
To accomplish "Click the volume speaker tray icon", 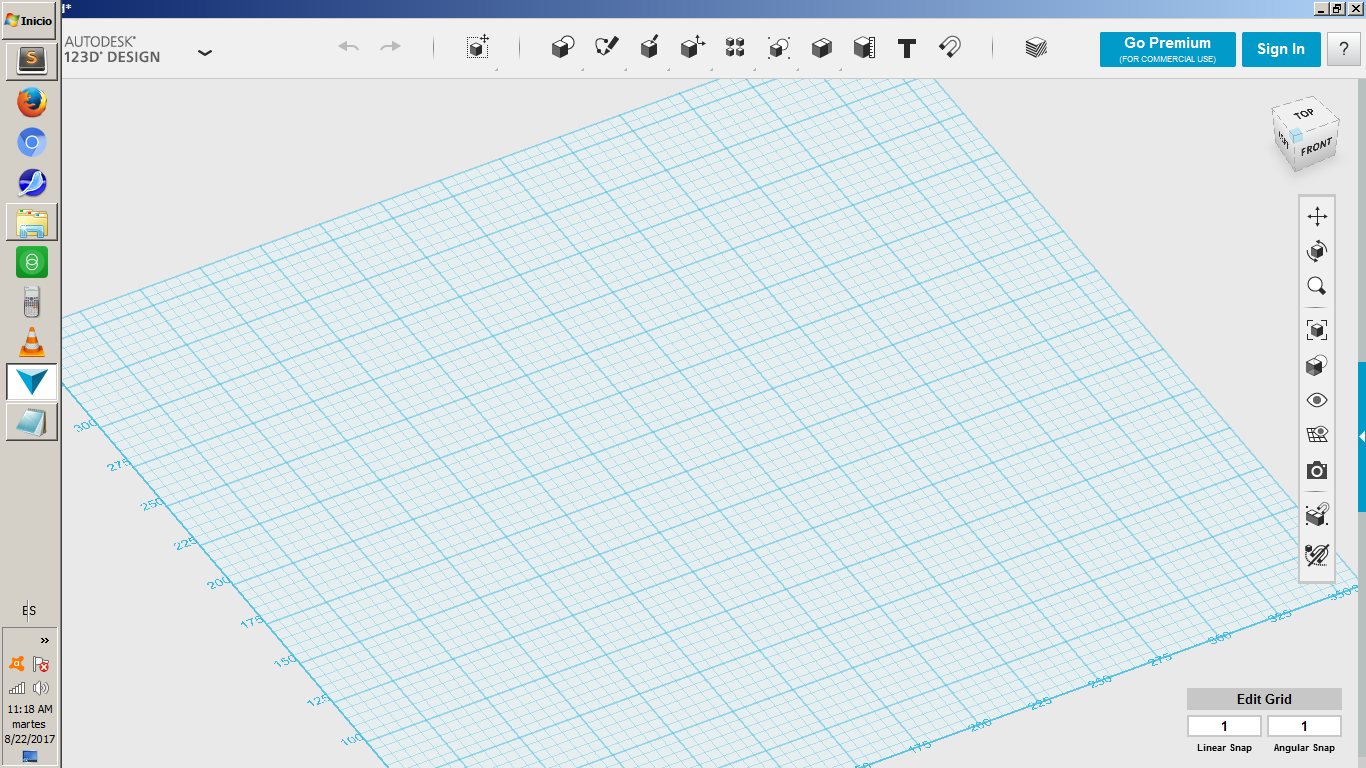I will 41,688.
